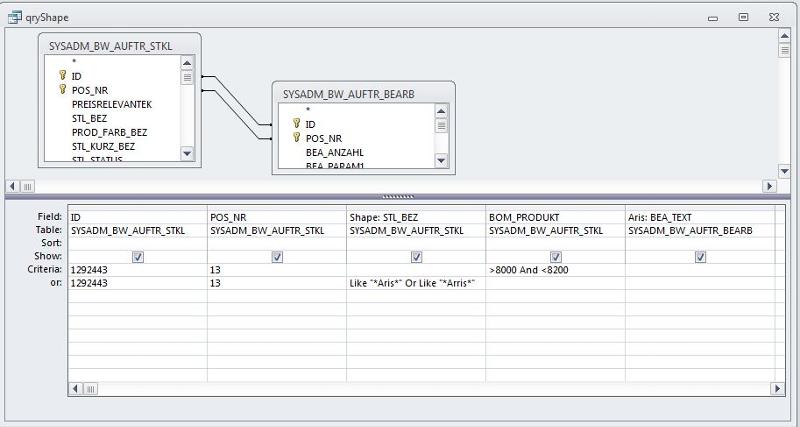Click or-row cell 13 in POS_NR column
The width and height of the screenshot is (800, 427).
tap(277, 283)
